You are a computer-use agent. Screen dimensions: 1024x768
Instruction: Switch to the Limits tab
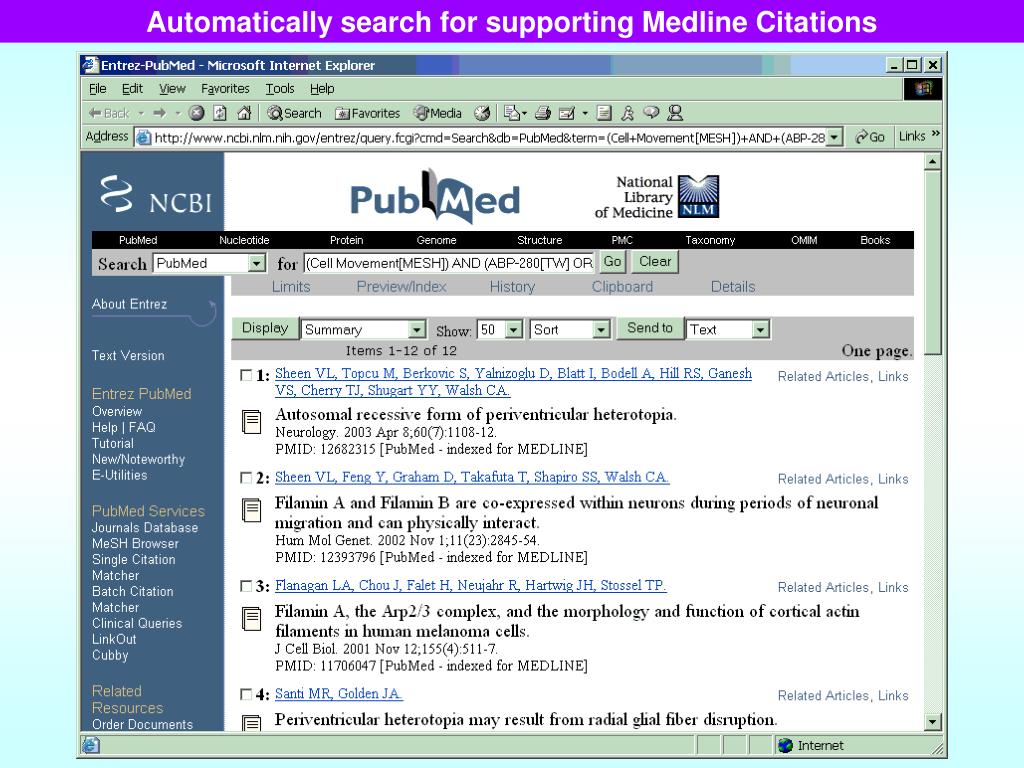pos(291,287)
